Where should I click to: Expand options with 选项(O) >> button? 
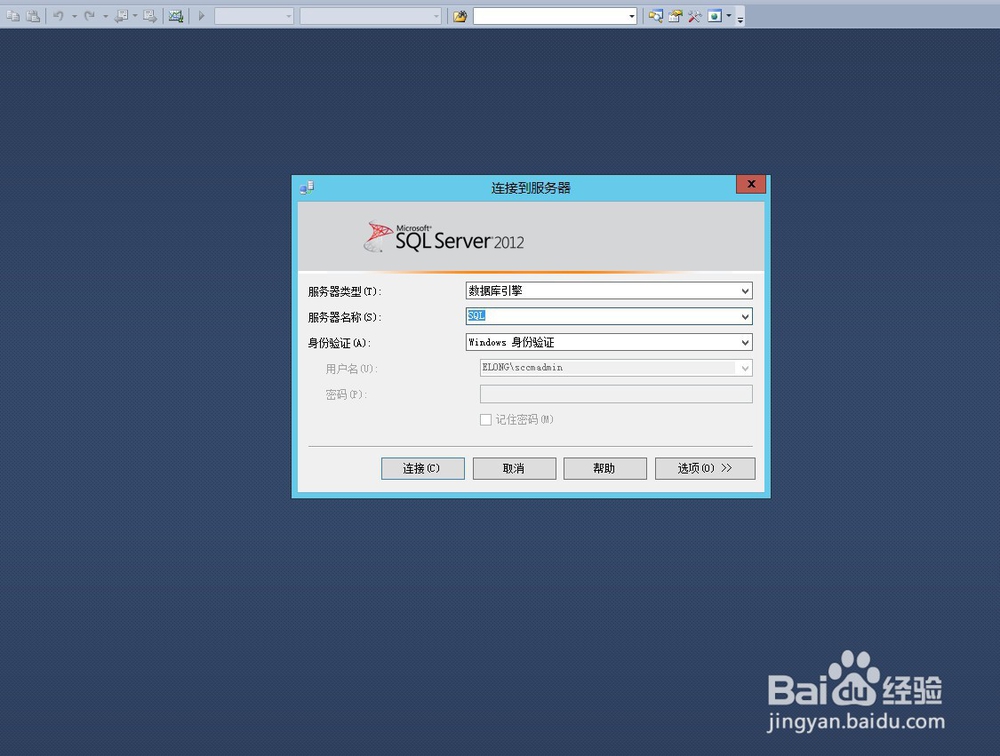pos(705,468)
